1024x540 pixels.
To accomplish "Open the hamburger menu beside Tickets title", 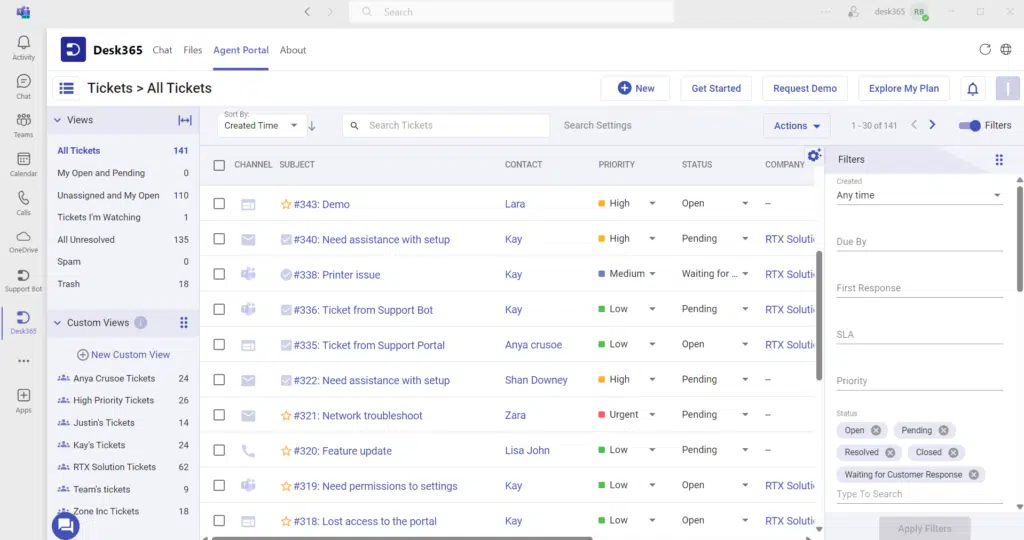I will 67,88.
